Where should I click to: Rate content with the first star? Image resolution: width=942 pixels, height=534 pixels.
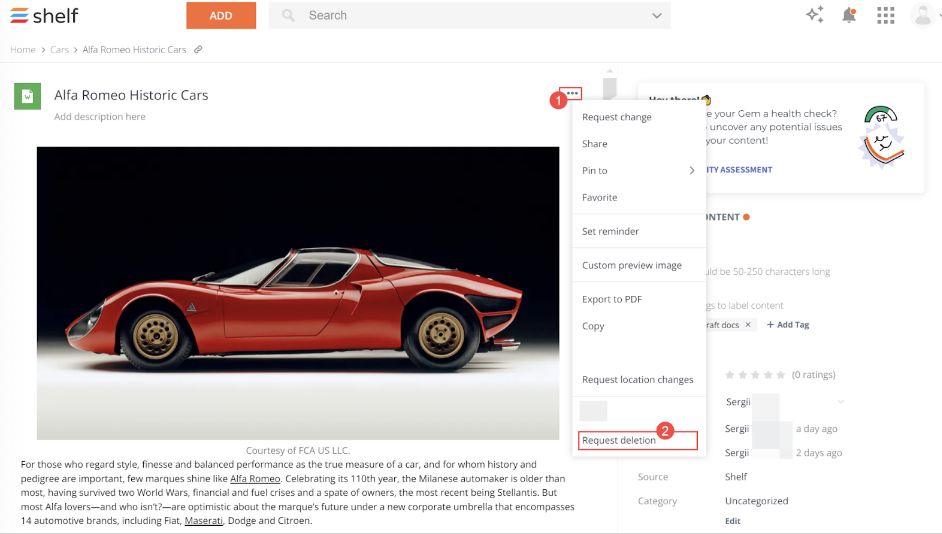(729, 375)
